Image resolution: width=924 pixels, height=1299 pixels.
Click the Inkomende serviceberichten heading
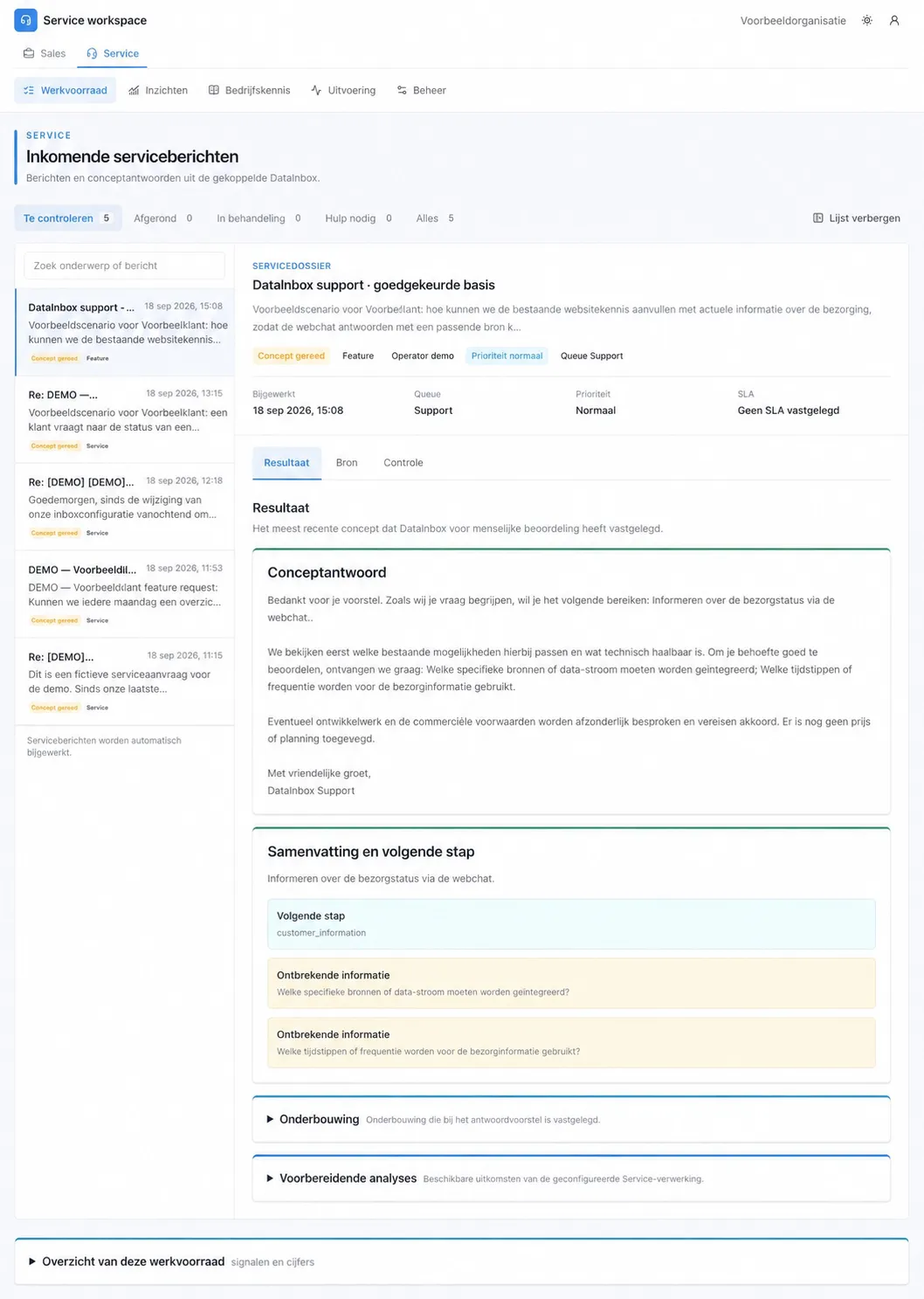tap(132, 156)
